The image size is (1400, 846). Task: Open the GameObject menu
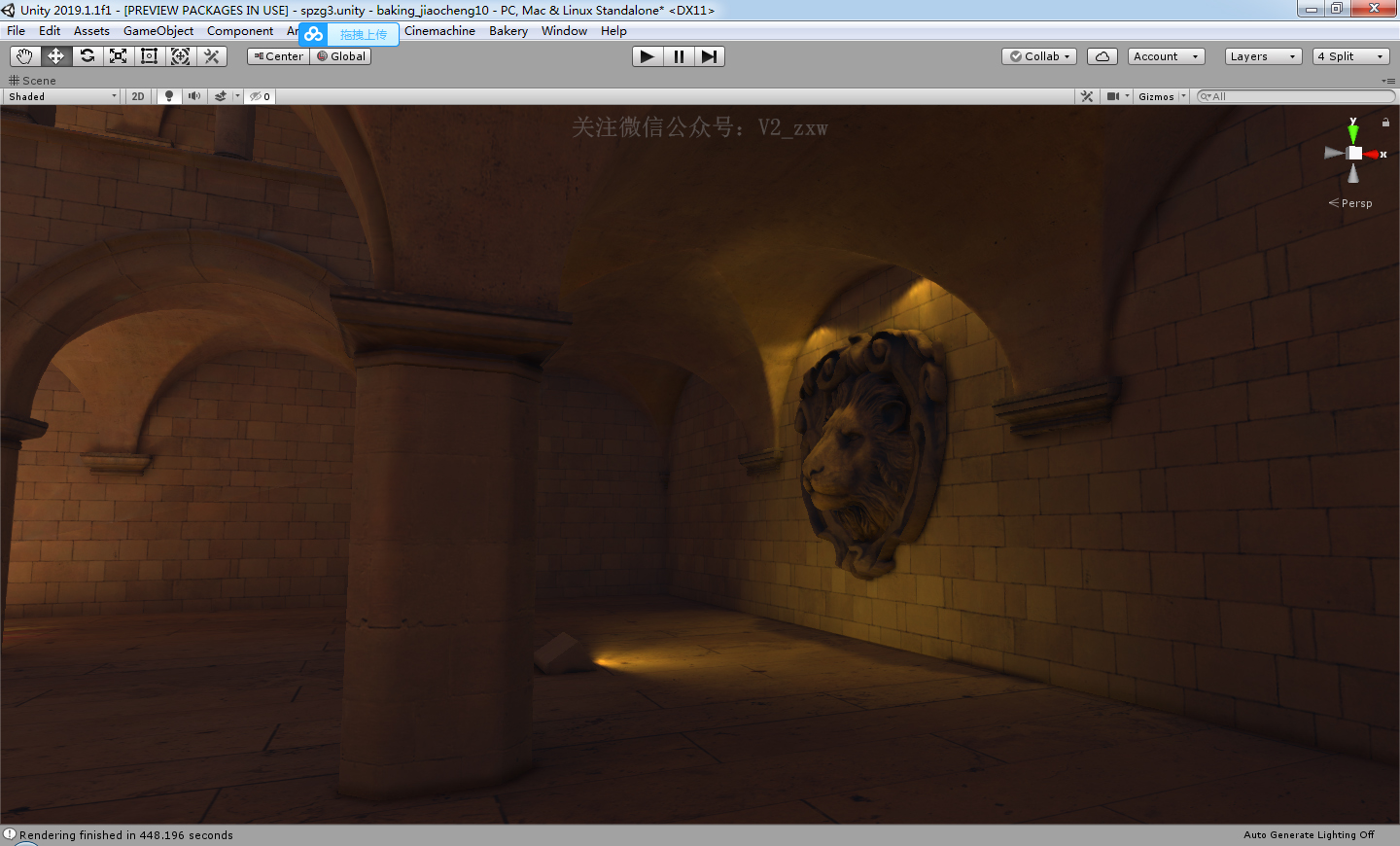pyautogui.click(x=158, y=31)
